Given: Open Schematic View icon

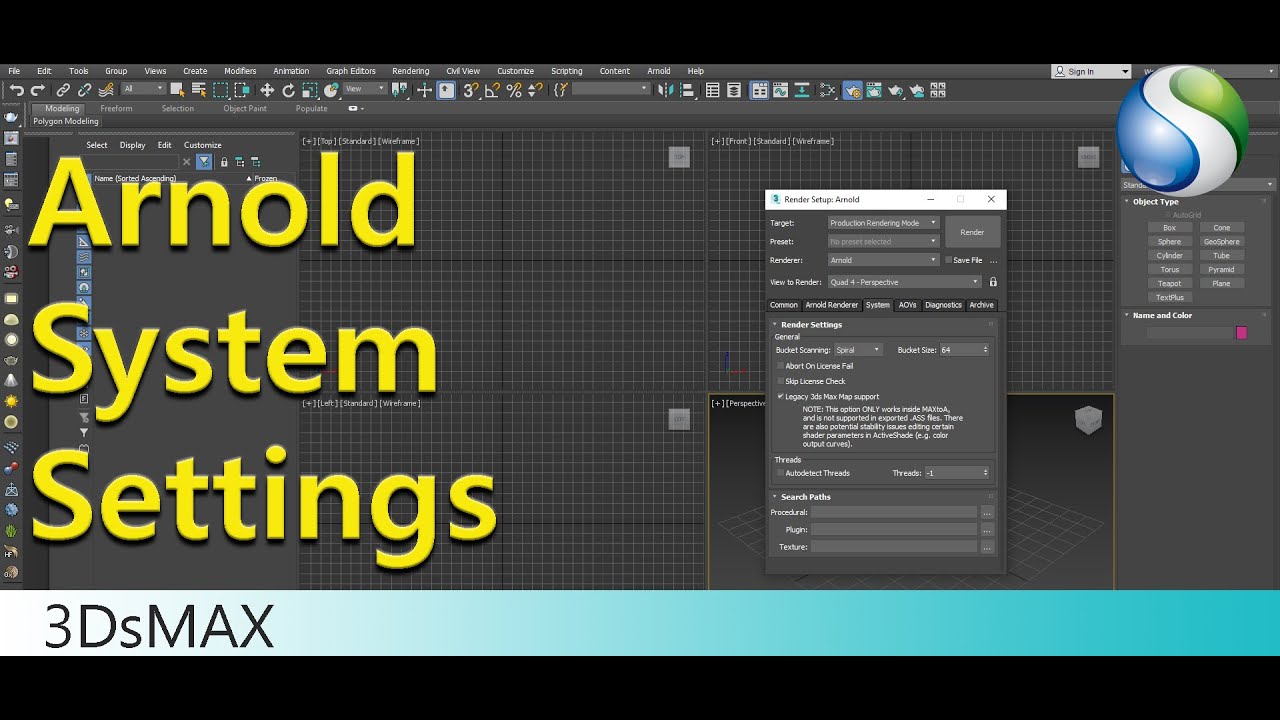Looking at the screenshot, I should point(827,90).
